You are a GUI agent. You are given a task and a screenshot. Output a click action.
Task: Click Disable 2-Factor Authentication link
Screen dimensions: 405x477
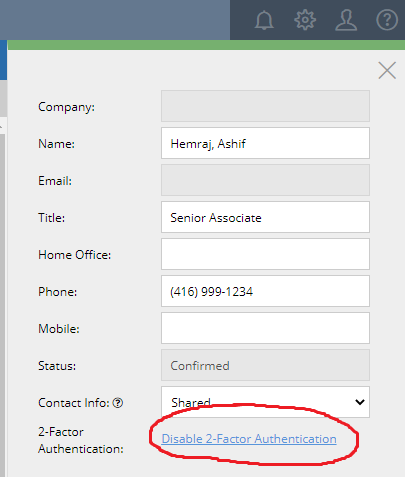click(249, 439)
